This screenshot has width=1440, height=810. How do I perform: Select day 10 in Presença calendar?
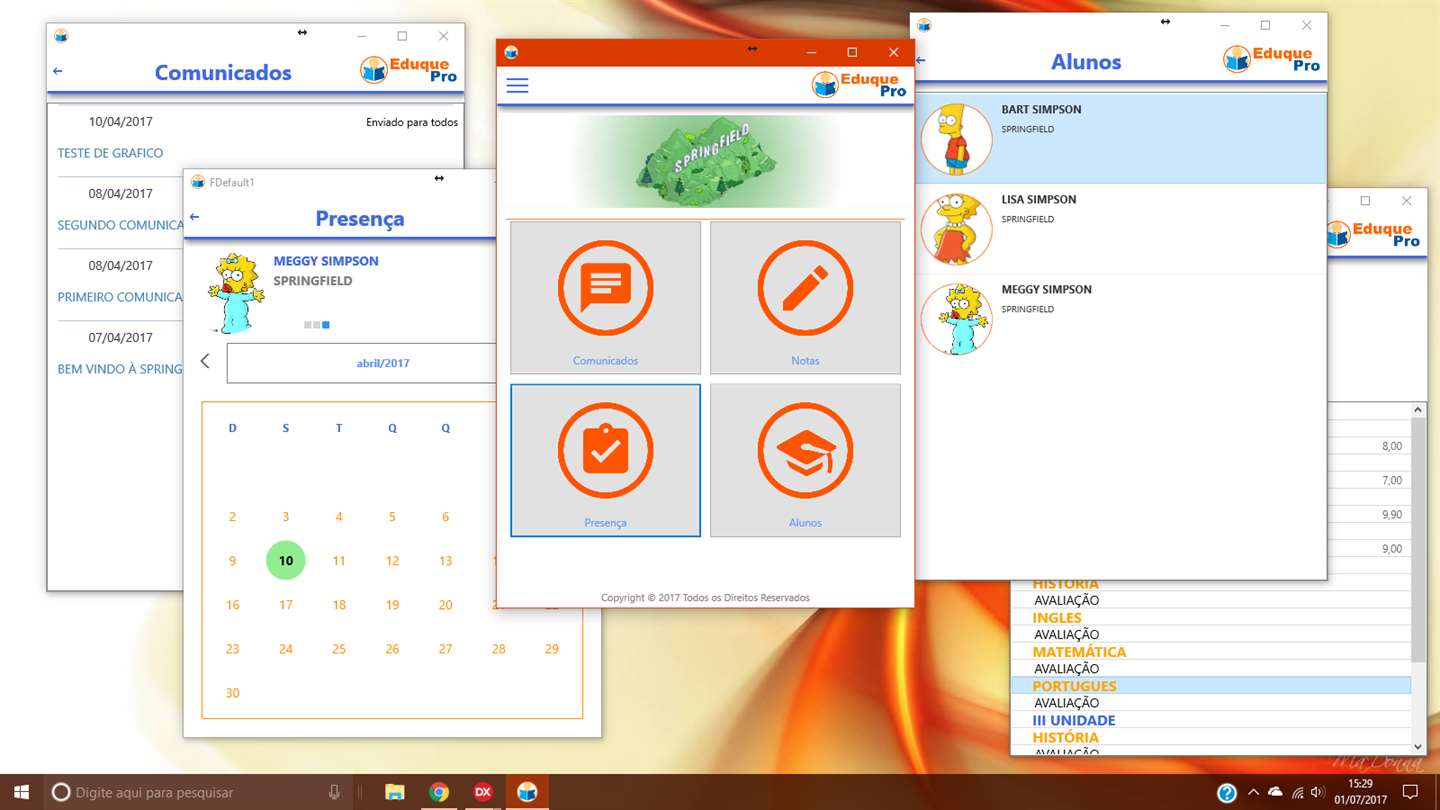pos(285,560)
